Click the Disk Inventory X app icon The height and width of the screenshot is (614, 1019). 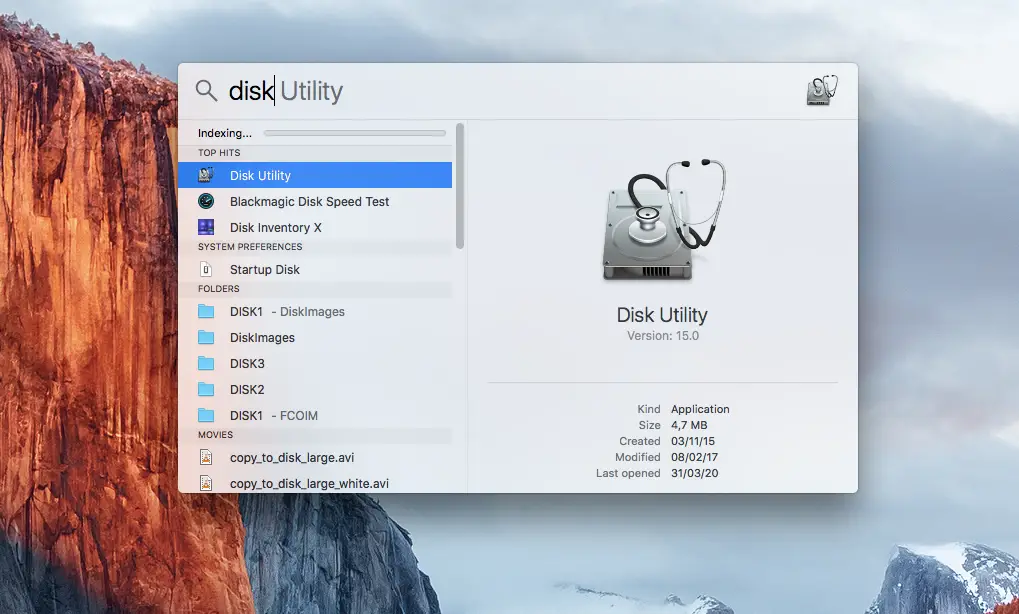[206, 227]
